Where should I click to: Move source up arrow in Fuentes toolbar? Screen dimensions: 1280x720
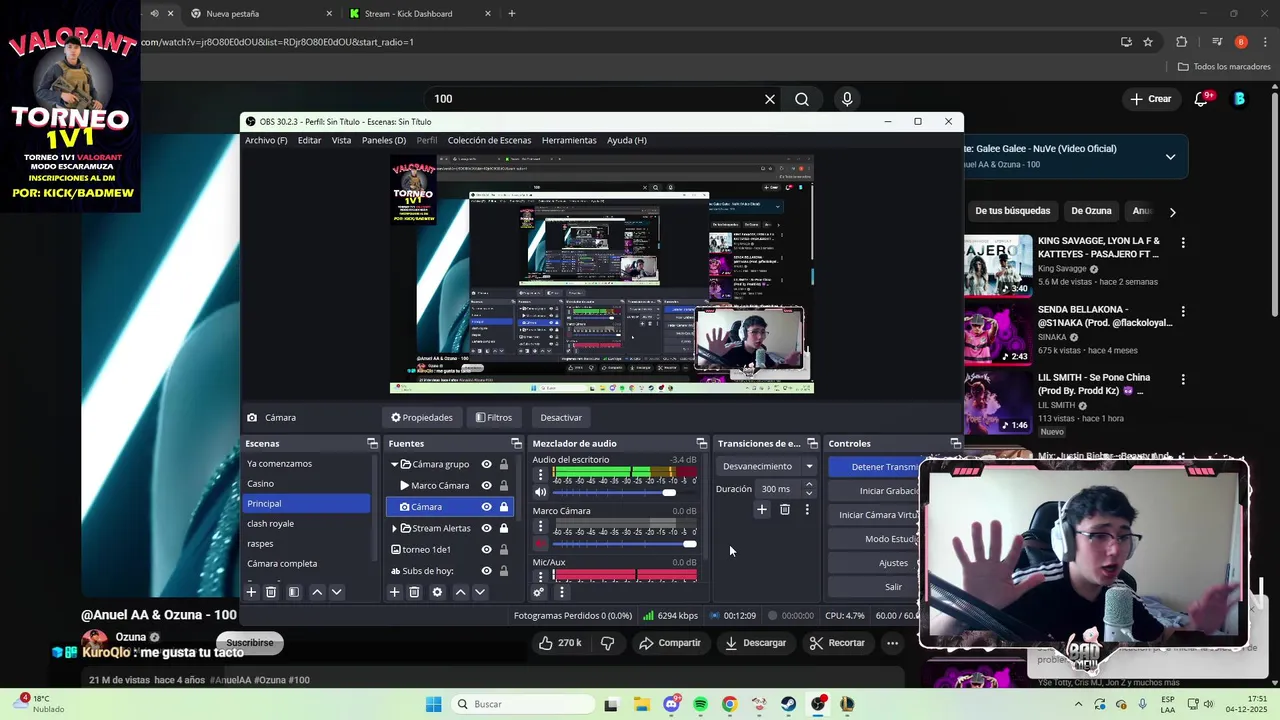(x=460, y=592)
